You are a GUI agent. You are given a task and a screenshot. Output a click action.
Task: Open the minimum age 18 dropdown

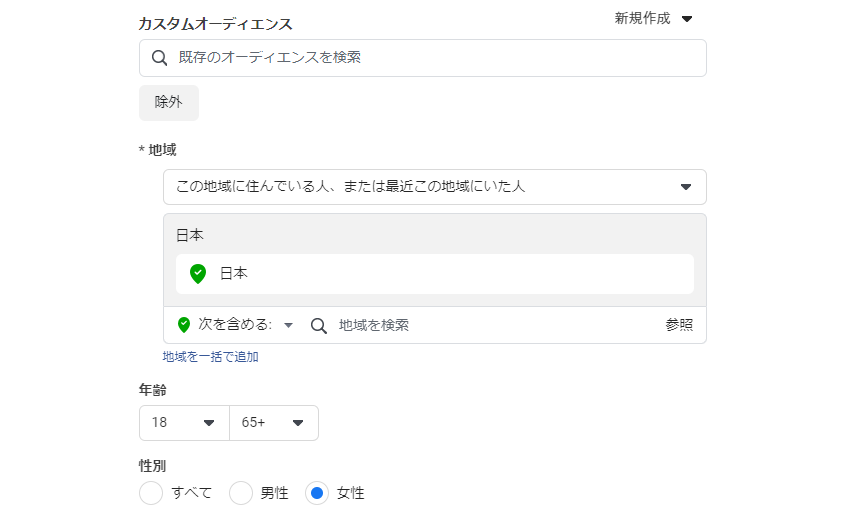(x=184, y=423)
